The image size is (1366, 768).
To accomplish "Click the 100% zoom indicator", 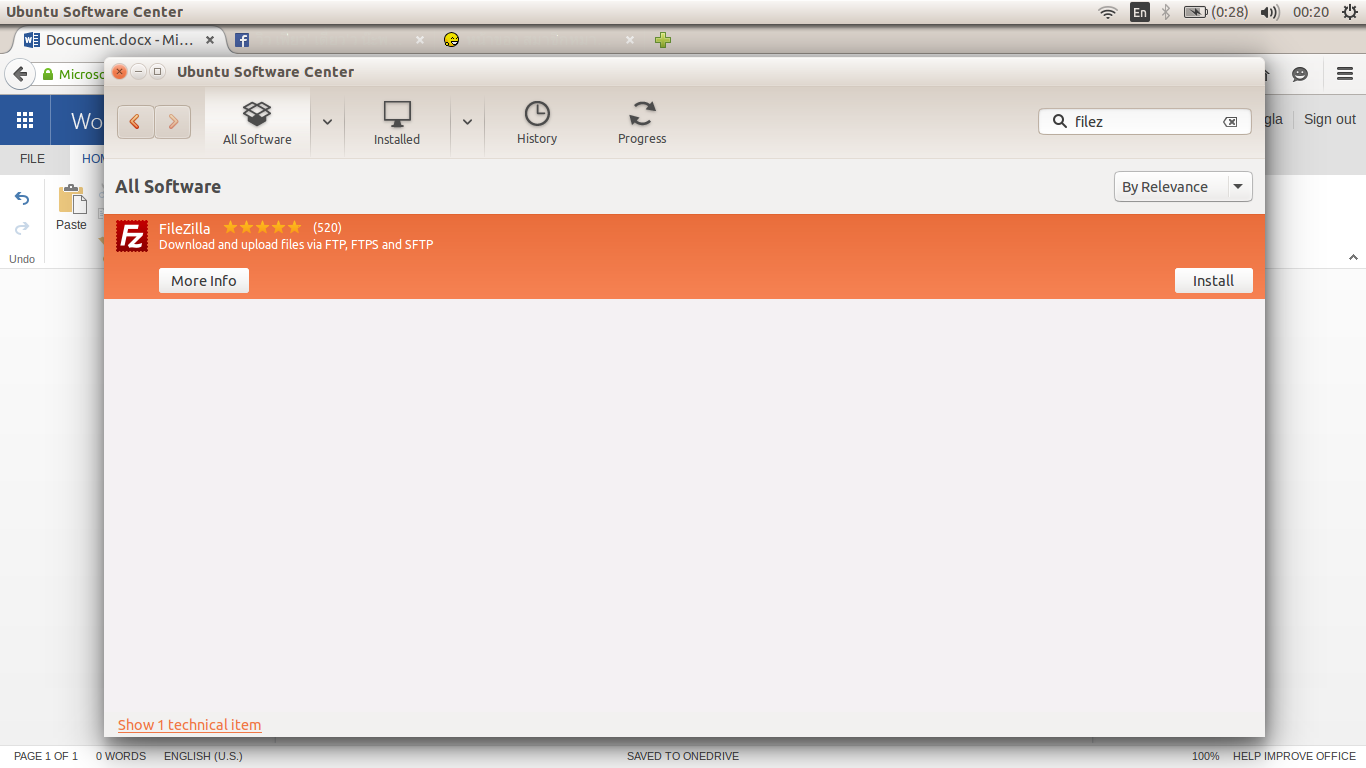I will tap(1205, 756).
